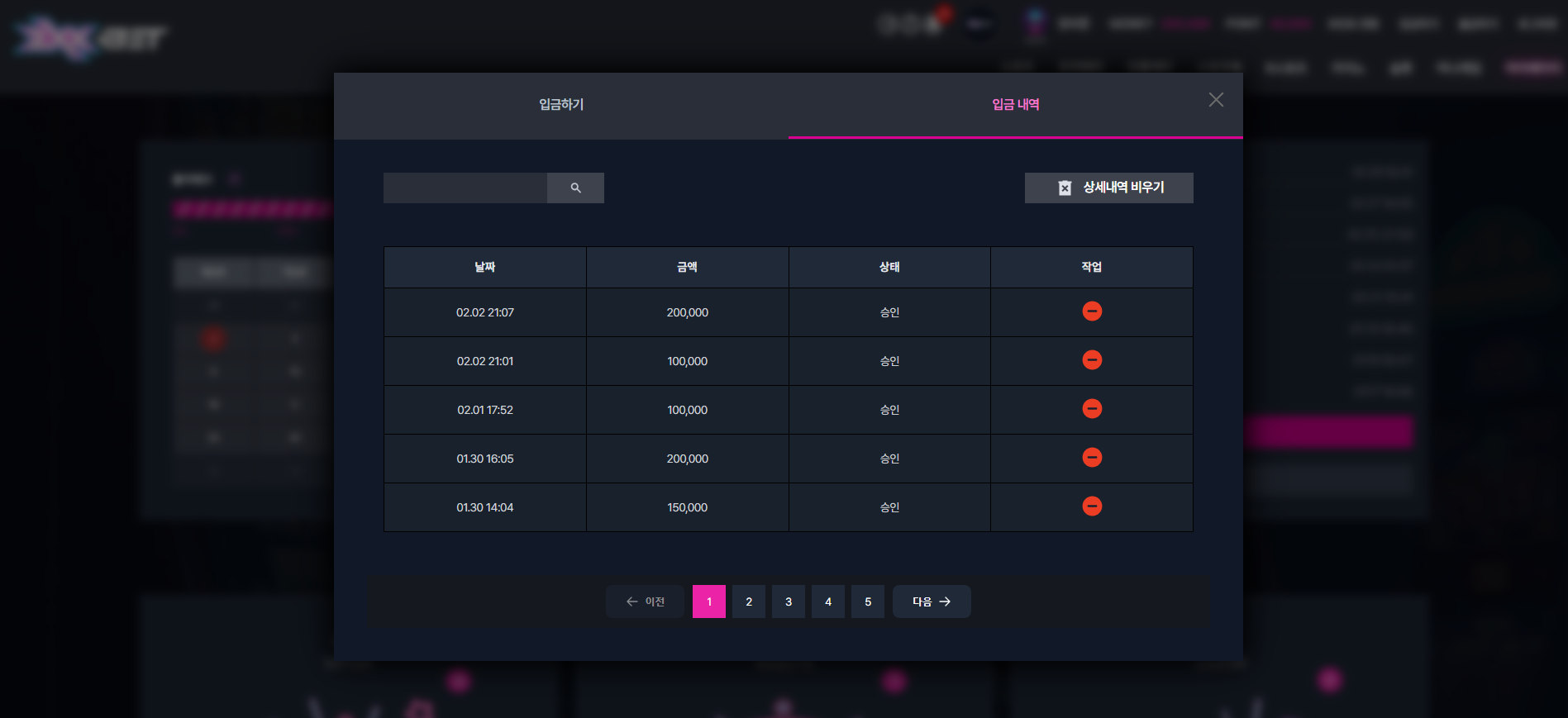The width and height of the screenshot is (1568, 718).
Task: Remove the 02.02 21:01 deposit entry
Action: coord(1092,360)
